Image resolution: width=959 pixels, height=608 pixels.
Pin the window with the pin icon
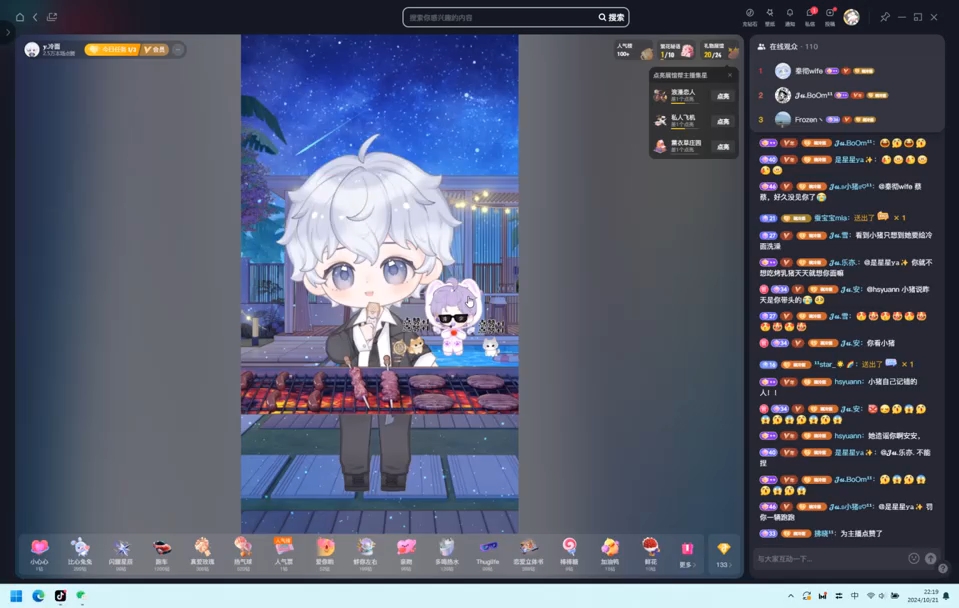point(885,17)
